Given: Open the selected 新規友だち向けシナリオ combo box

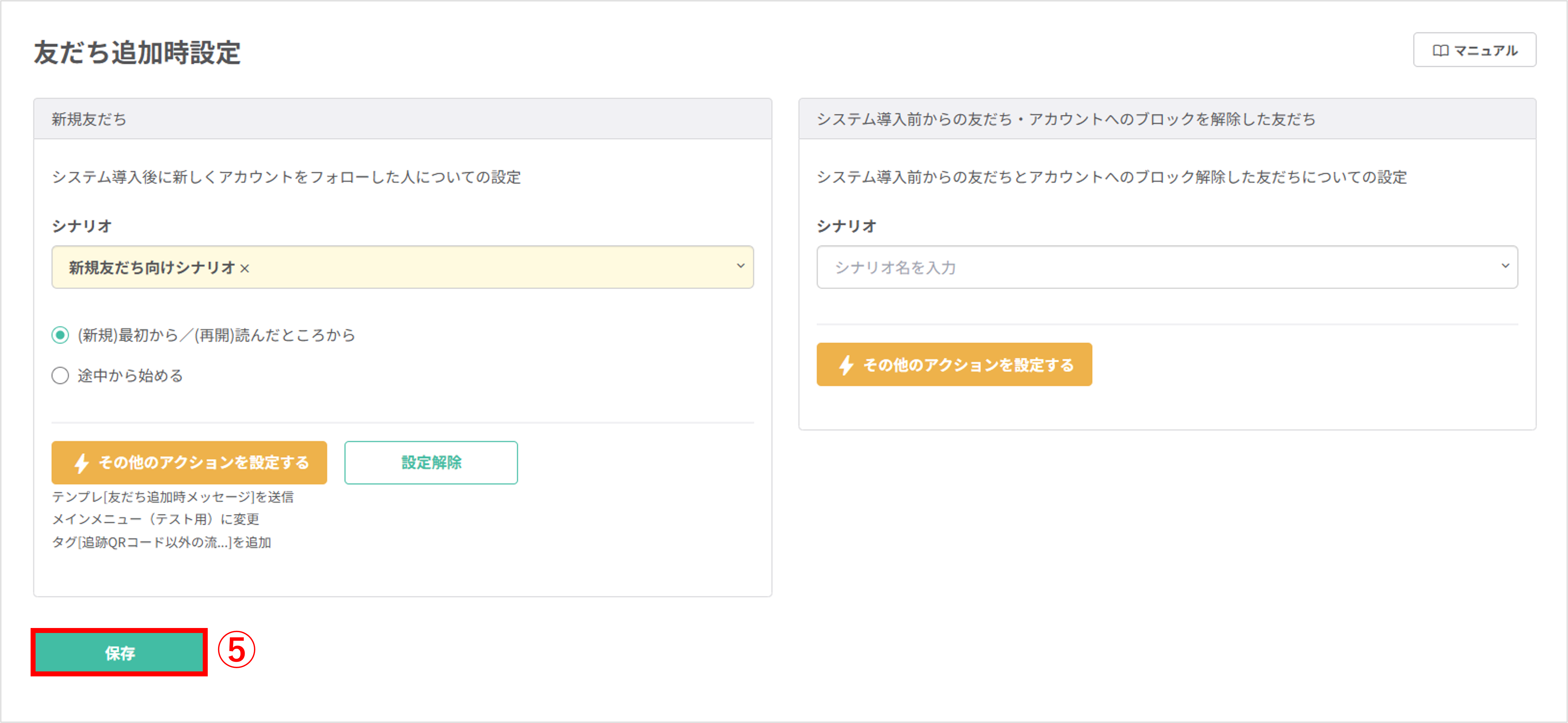Looking at the screenshot, I should click(402, 267).
